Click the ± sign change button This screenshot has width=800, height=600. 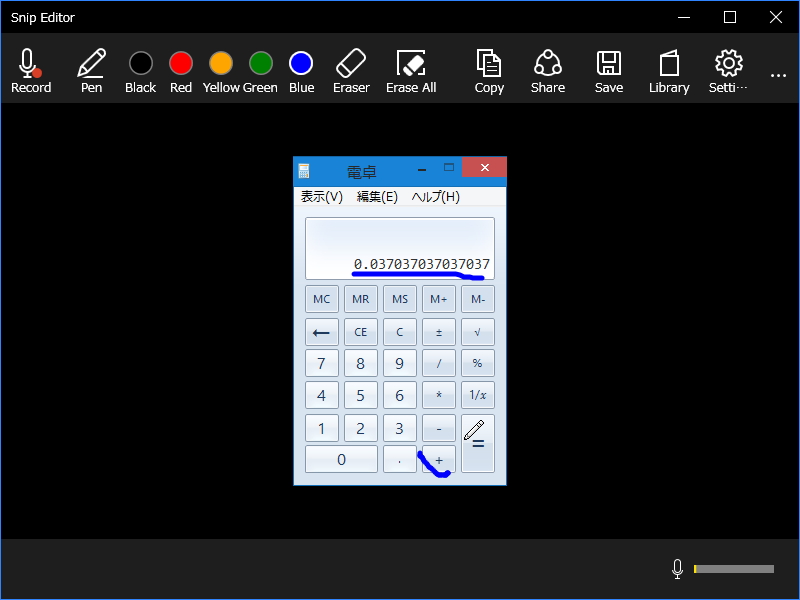coord(439,332)
